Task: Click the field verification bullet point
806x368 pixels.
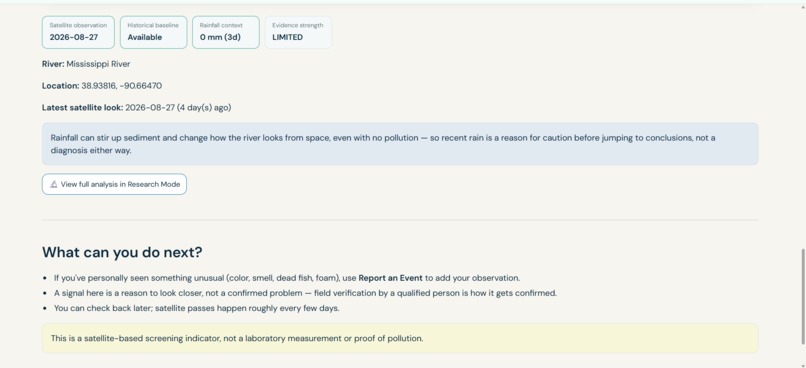Action: (305, 293)
